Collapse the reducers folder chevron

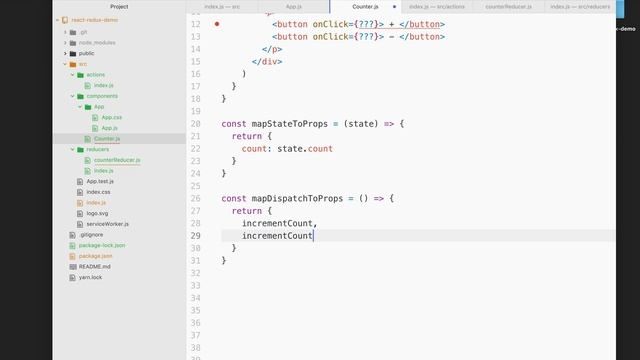[73, 149]
